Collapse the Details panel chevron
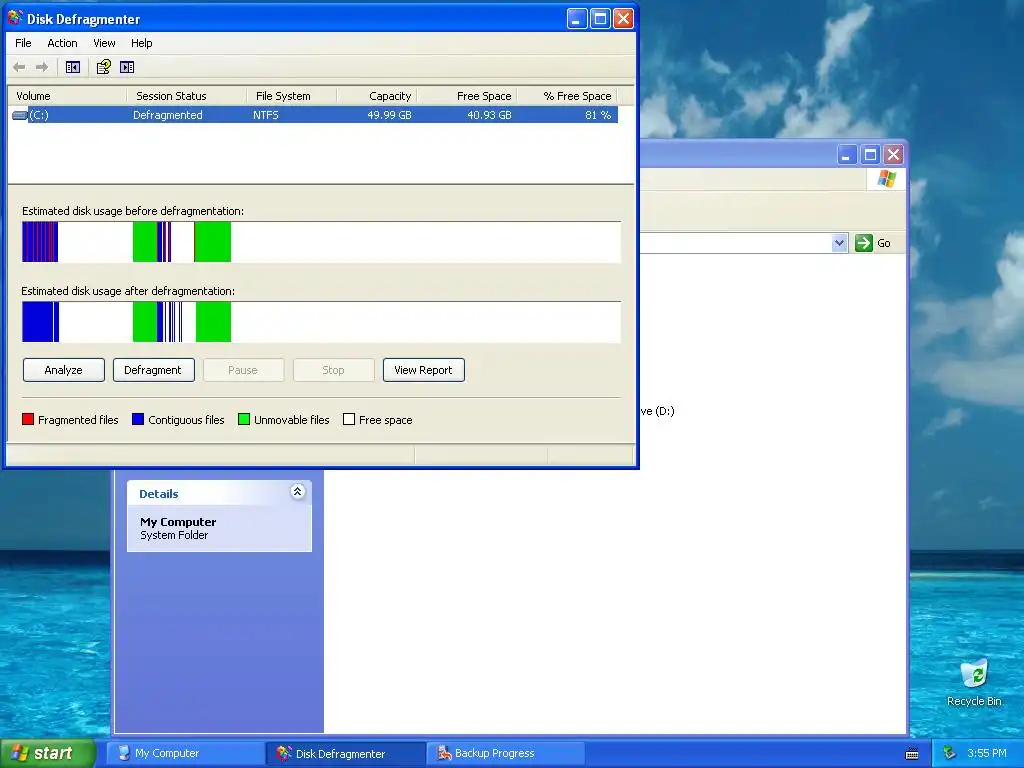 (297, 492)
